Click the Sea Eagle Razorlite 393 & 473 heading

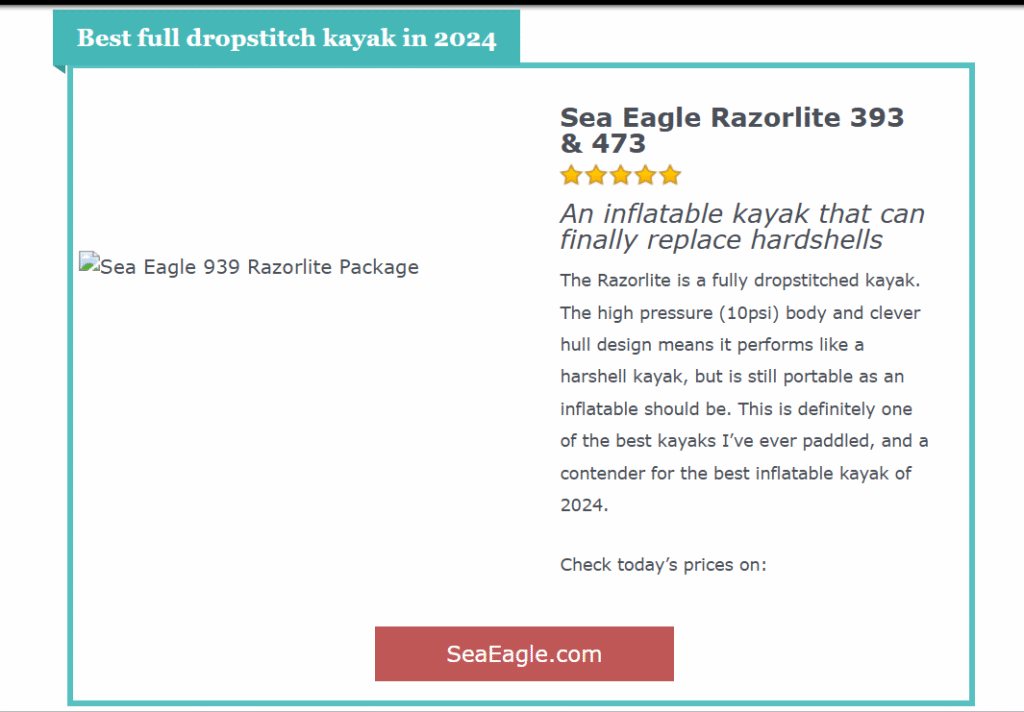click(x=731, y=130)
